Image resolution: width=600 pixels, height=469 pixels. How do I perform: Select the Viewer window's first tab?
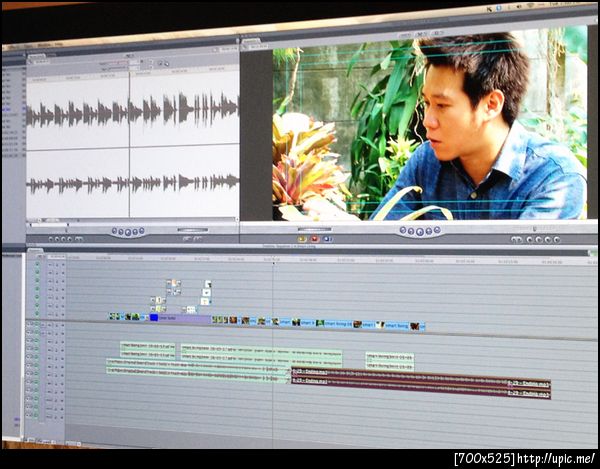click(x=36, y=57)
